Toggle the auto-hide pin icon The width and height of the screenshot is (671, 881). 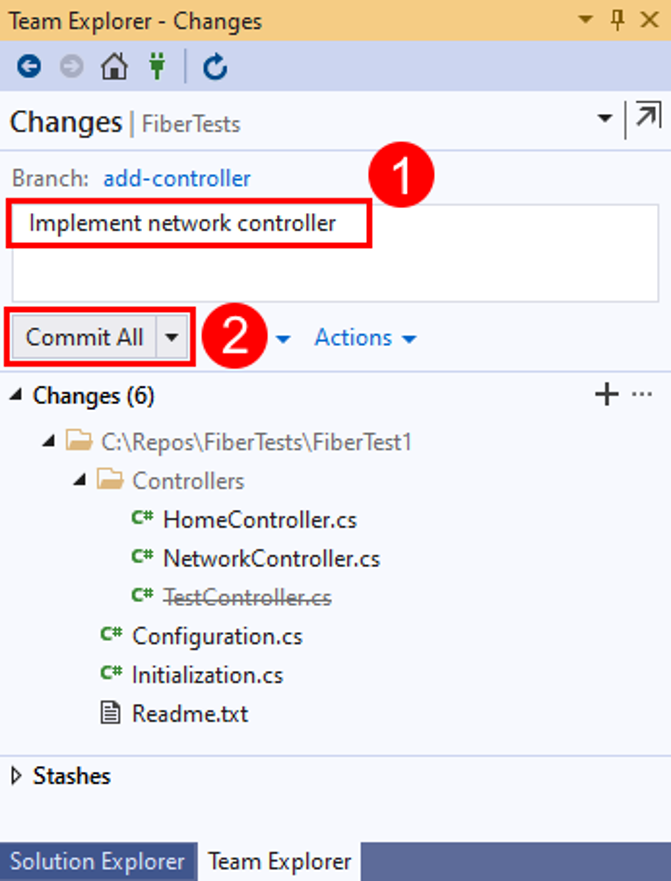click(618, 20)
